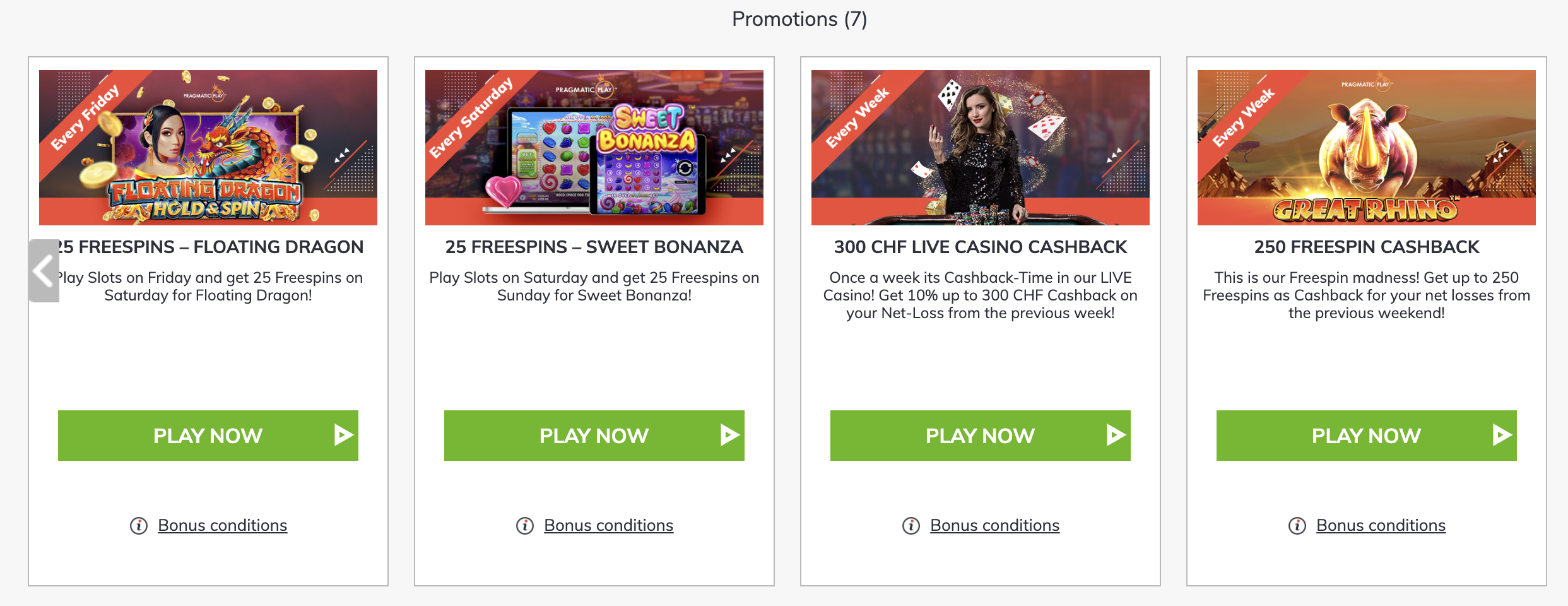The width and height of the screenshot is (1568, 606).
Task: Click the arrow icon inside Floating Dragon's Play Now button
Action: click(x=342, y=435)
